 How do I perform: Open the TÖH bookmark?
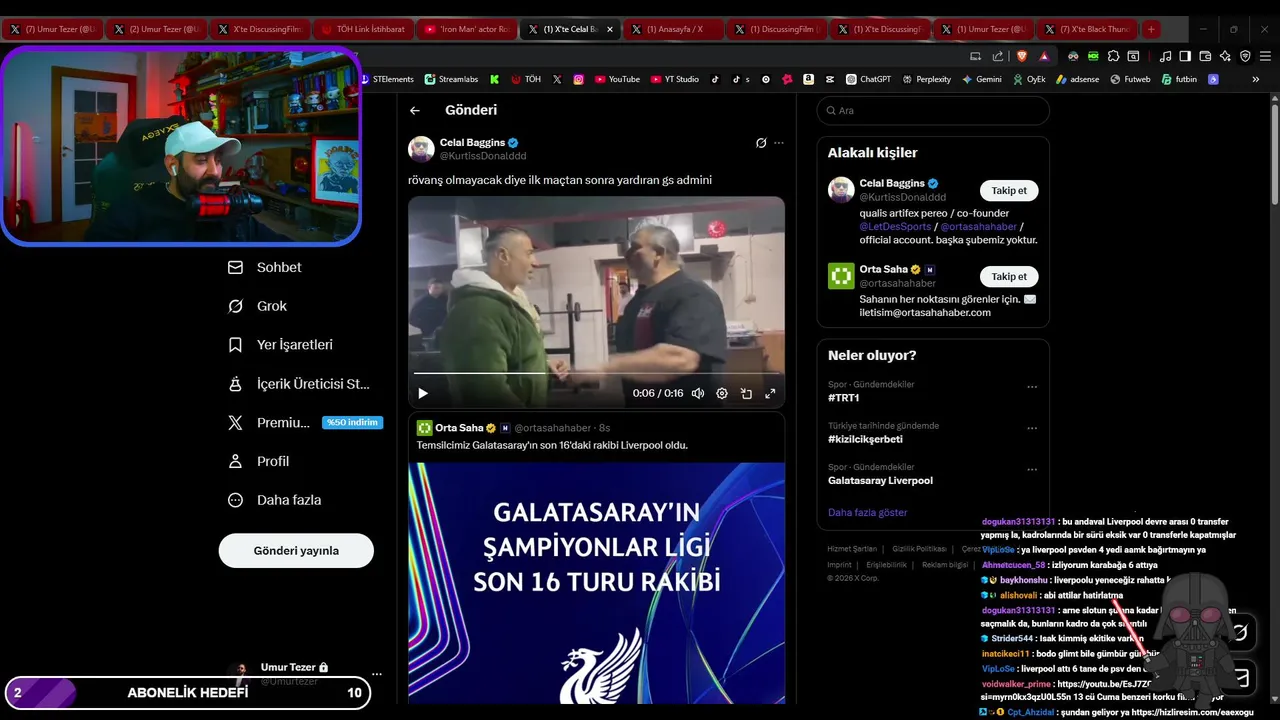coord(526,79)
